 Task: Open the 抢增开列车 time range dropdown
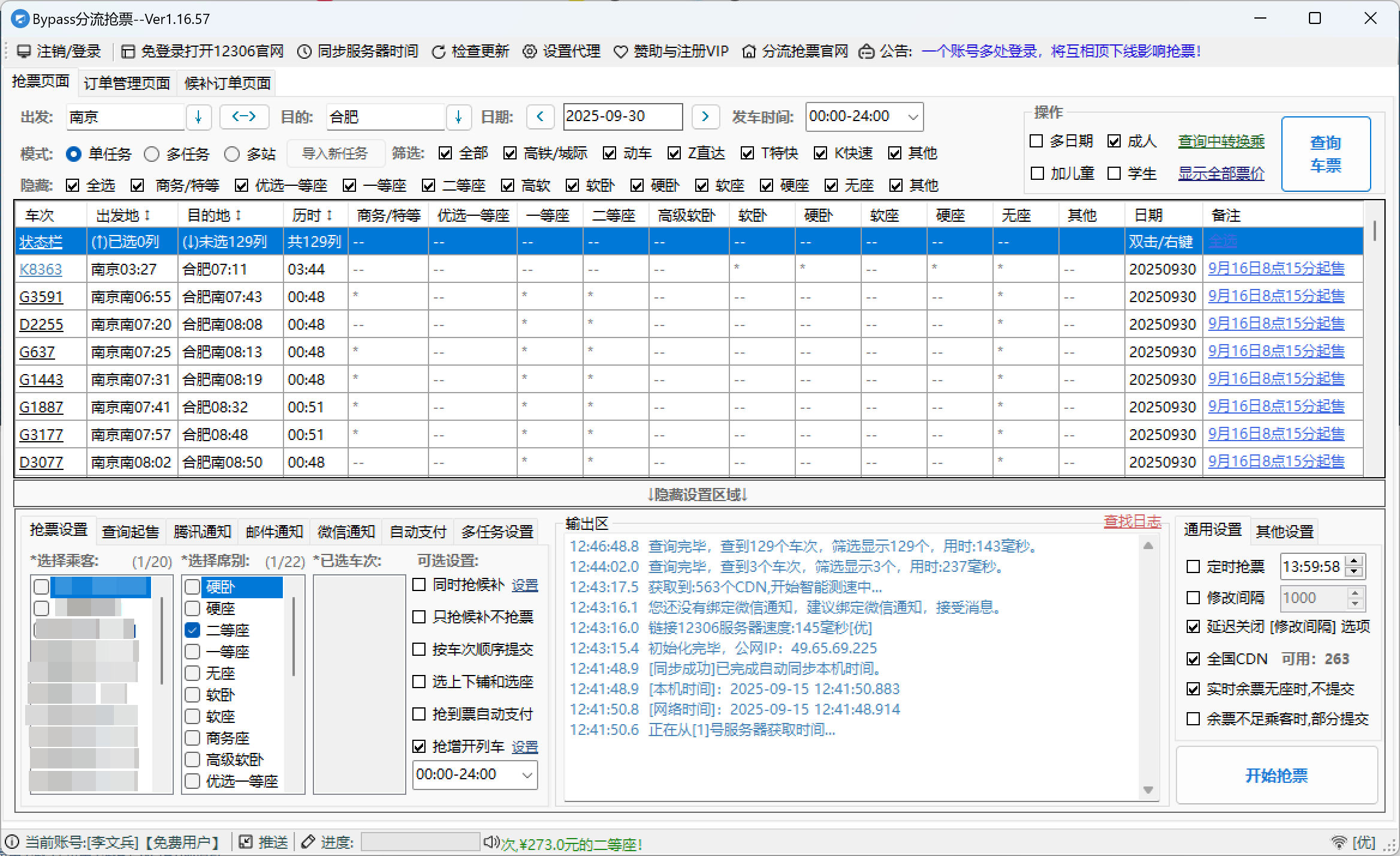(x=527, y=774)
